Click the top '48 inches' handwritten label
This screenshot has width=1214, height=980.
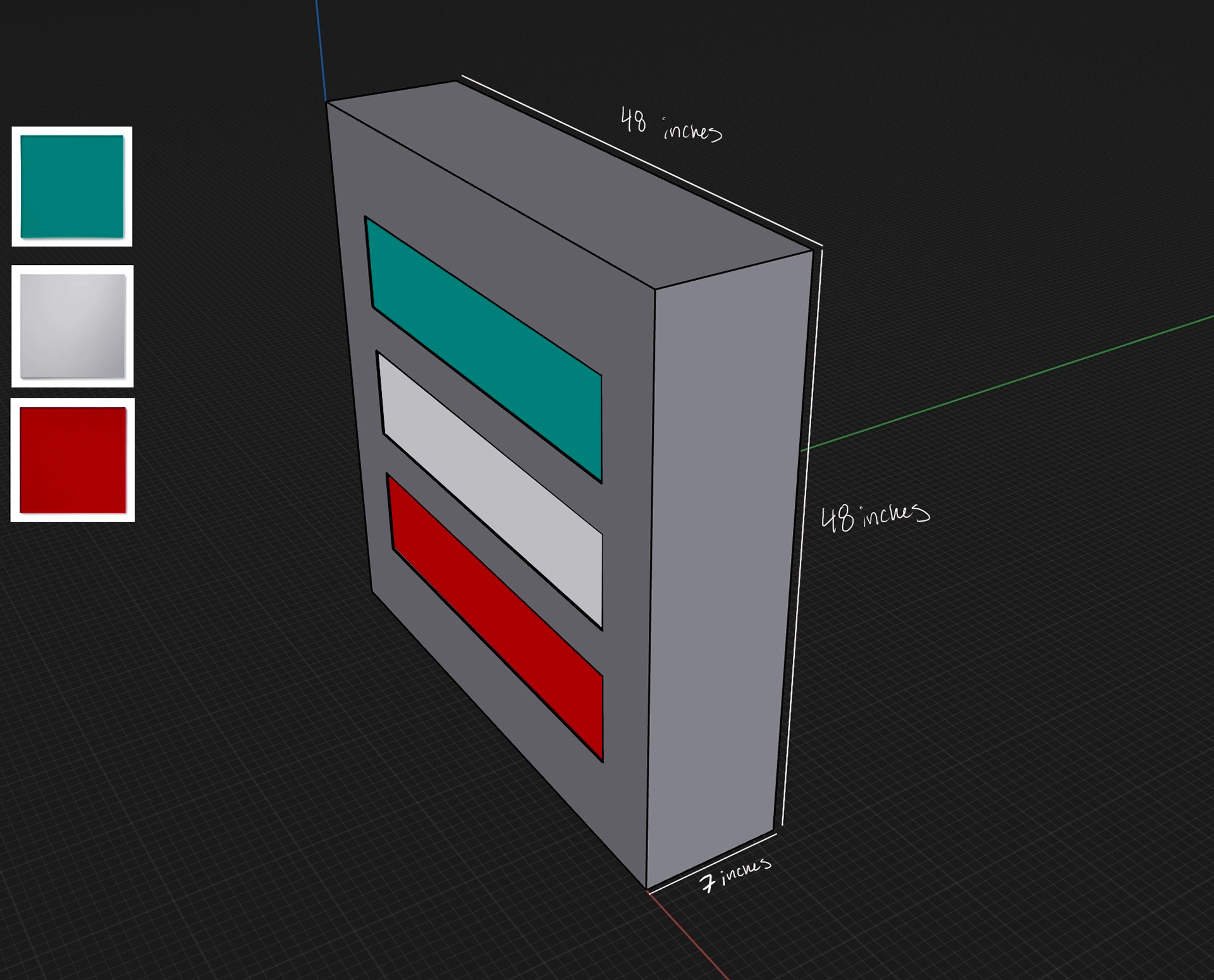[670, 125]
